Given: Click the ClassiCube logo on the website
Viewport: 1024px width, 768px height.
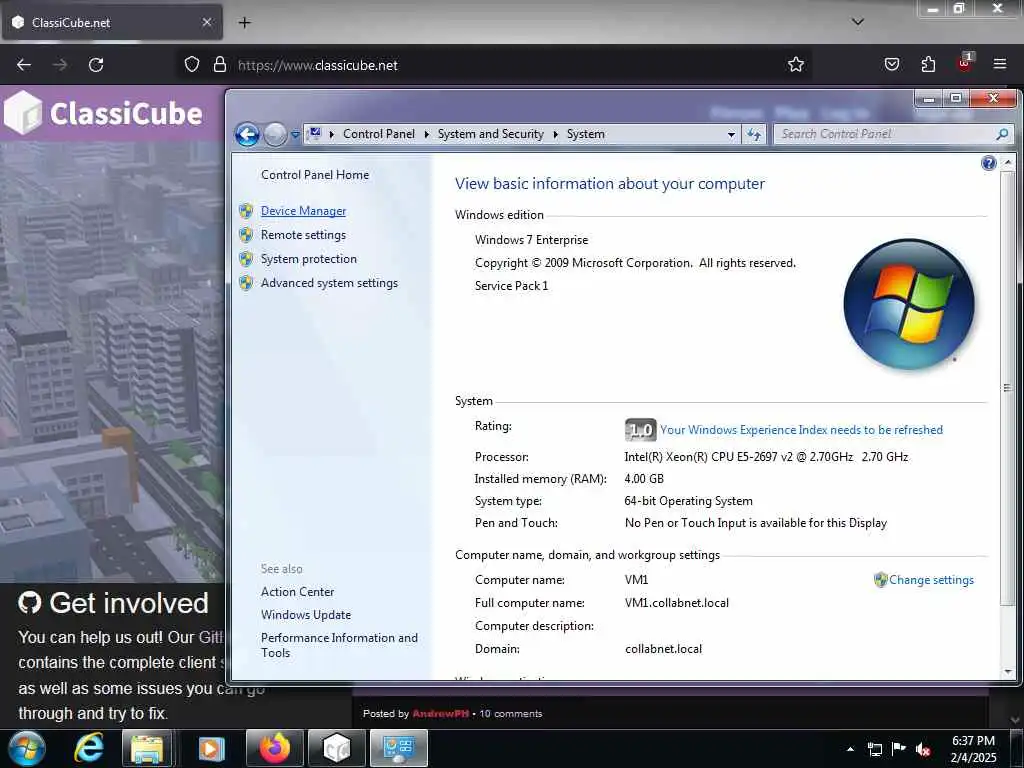Looking at the screenshot, I should click(x=103, y=113).
